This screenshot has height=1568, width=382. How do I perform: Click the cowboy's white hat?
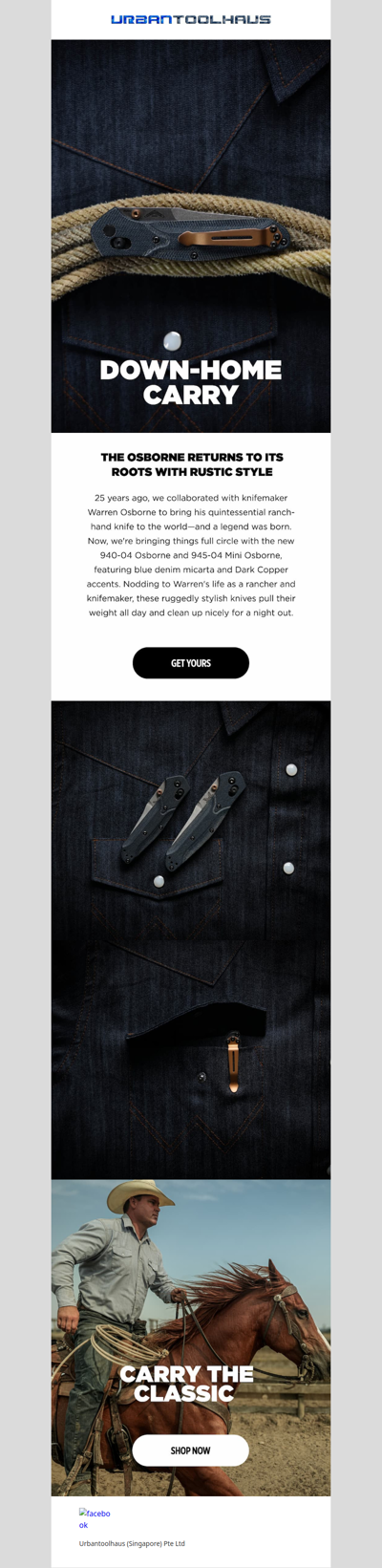[140, 1195]
